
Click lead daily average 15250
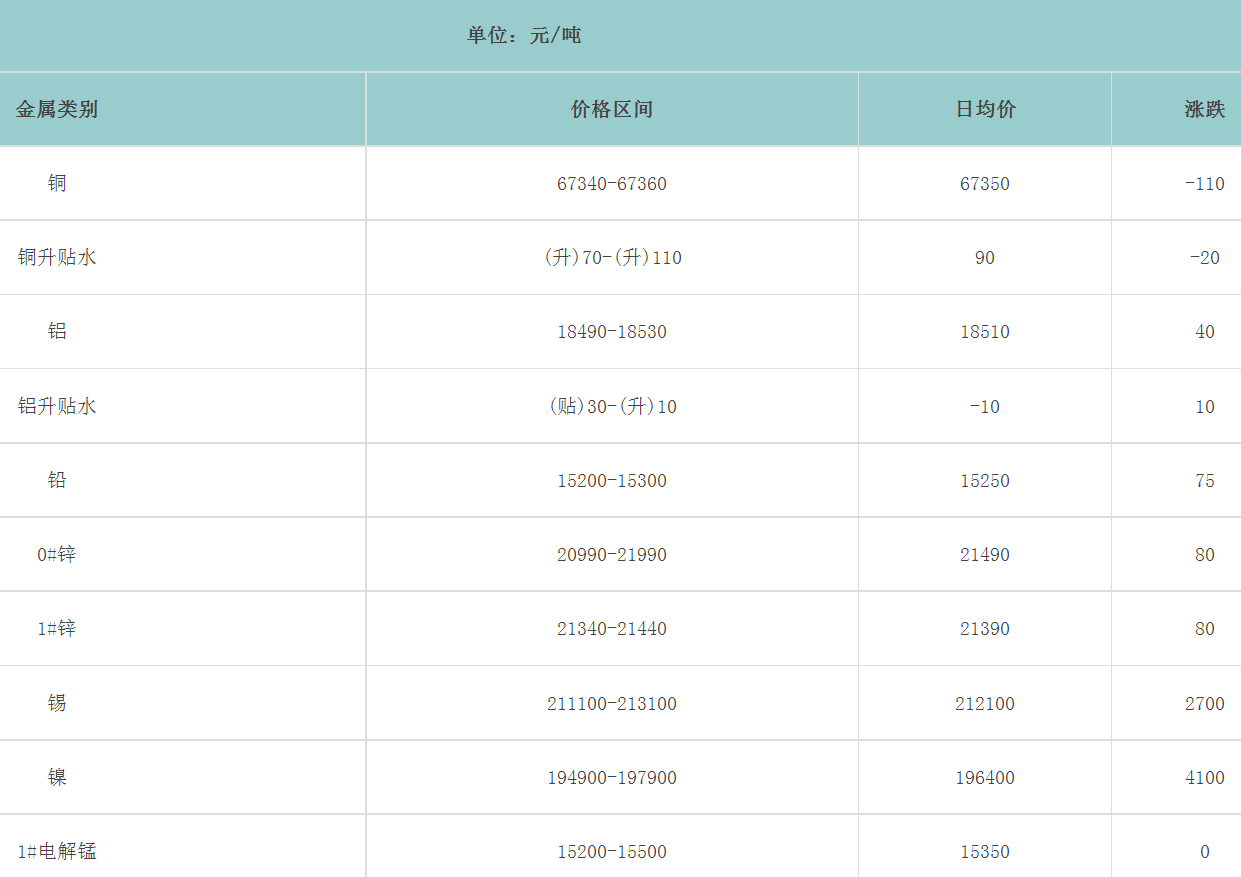[x=985, y=481]
